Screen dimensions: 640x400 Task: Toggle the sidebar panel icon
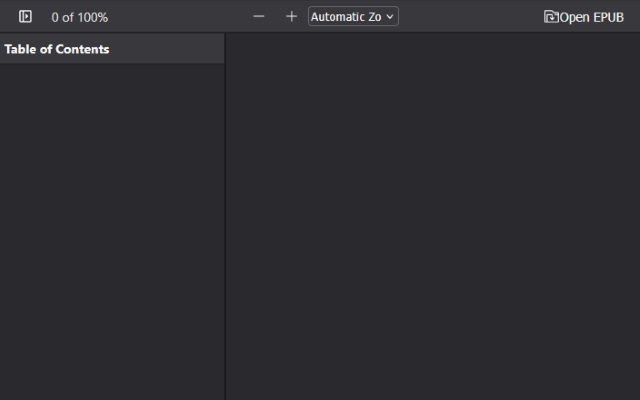(x=25, y=16)
